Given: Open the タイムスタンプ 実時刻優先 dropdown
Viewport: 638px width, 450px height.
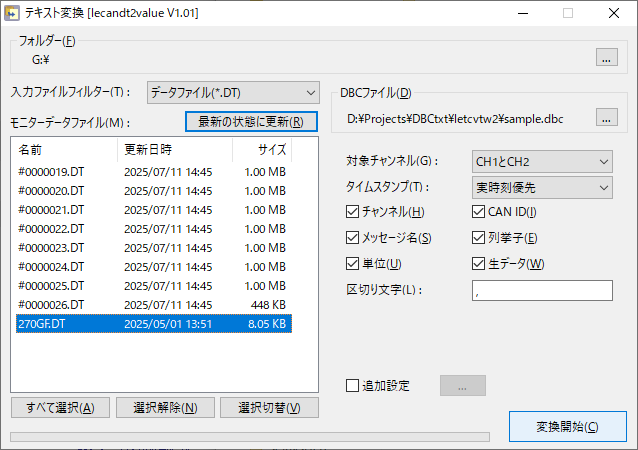Looking at the screenshot, I should click(541, 187).
